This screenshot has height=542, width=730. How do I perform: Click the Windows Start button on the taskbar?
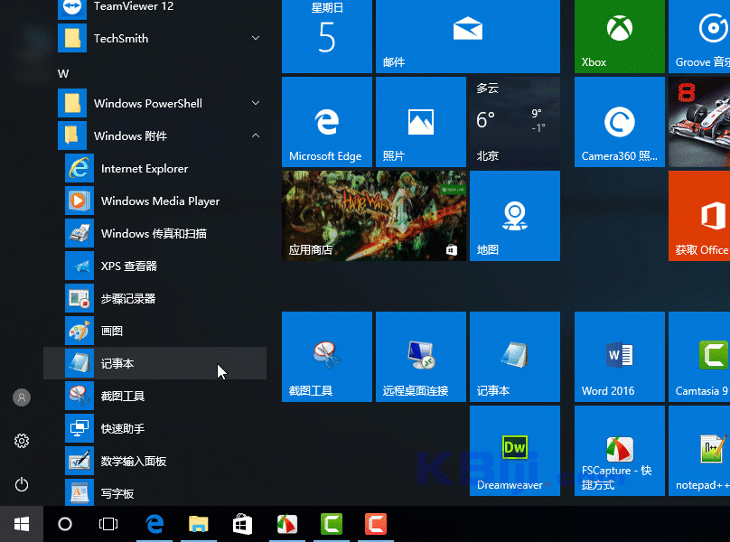click(x=21, y=524)
